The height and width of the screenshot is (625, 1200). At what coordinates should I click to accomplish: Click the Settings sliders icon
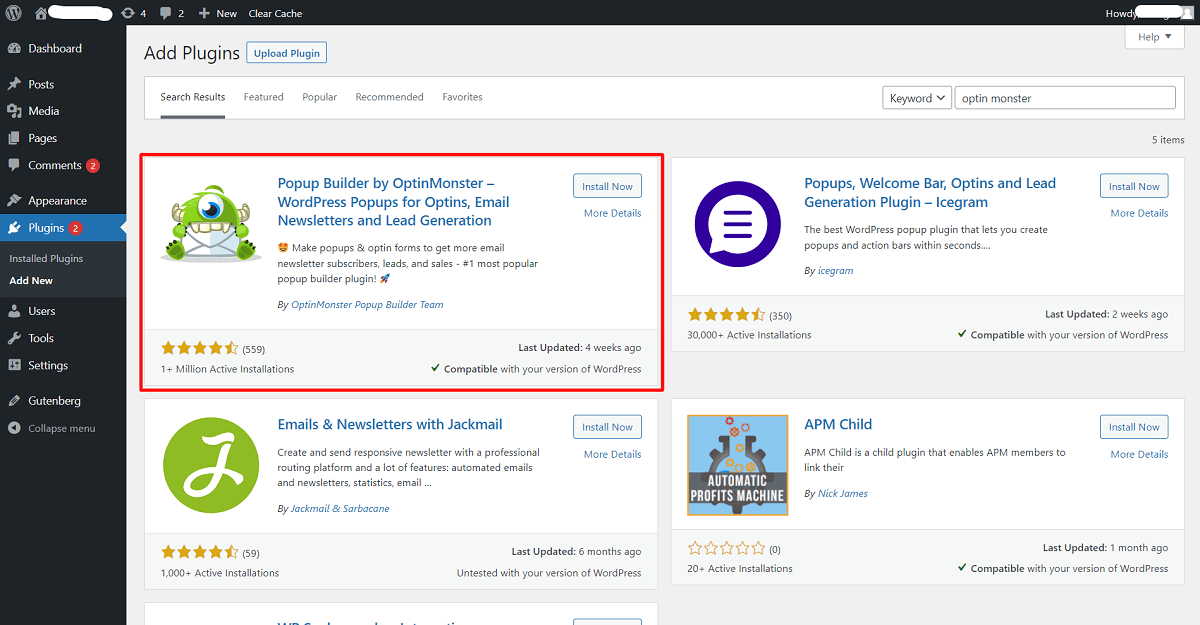click(x=14, y=365)
